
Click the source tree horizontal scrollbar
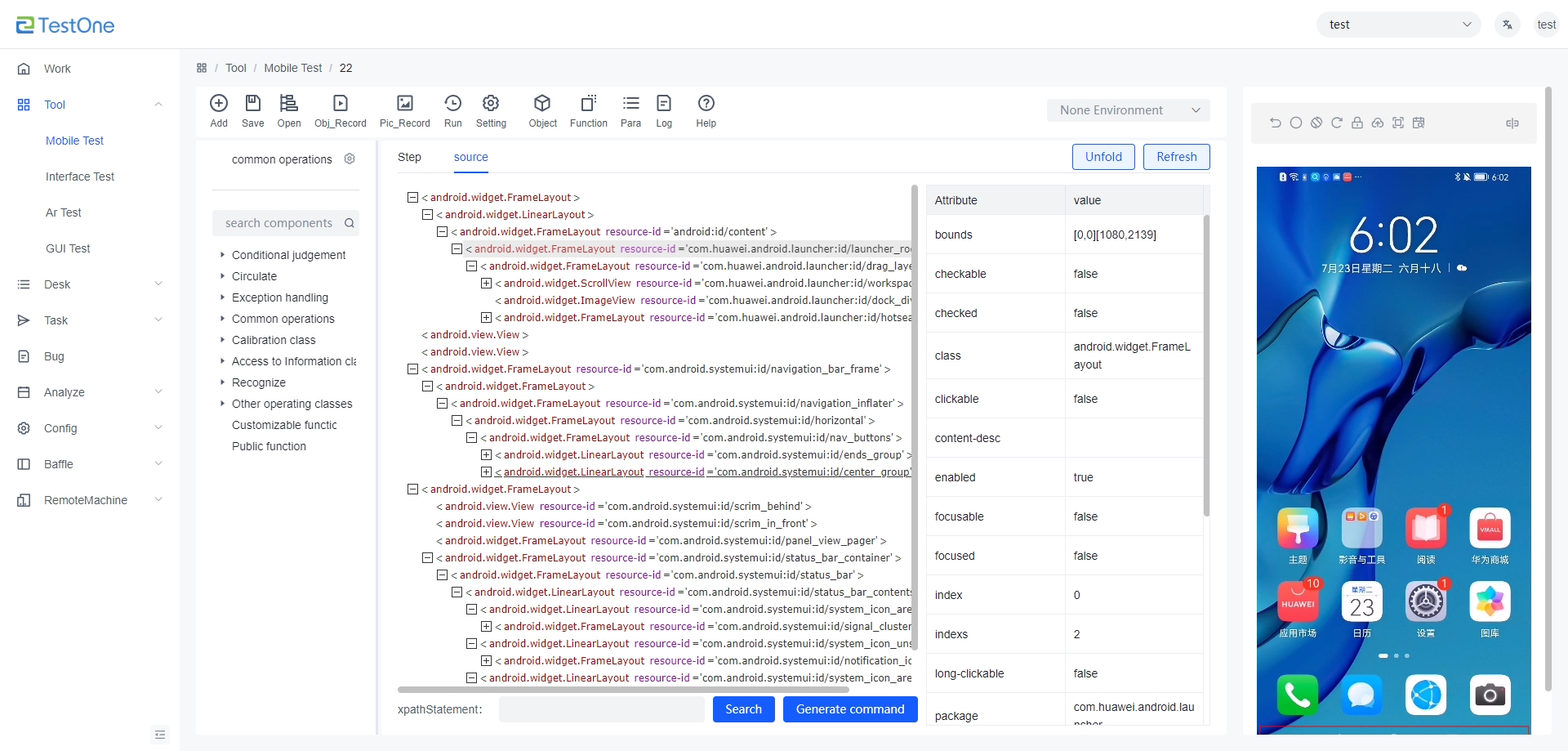pyautogui.click(x=623, y=690)
